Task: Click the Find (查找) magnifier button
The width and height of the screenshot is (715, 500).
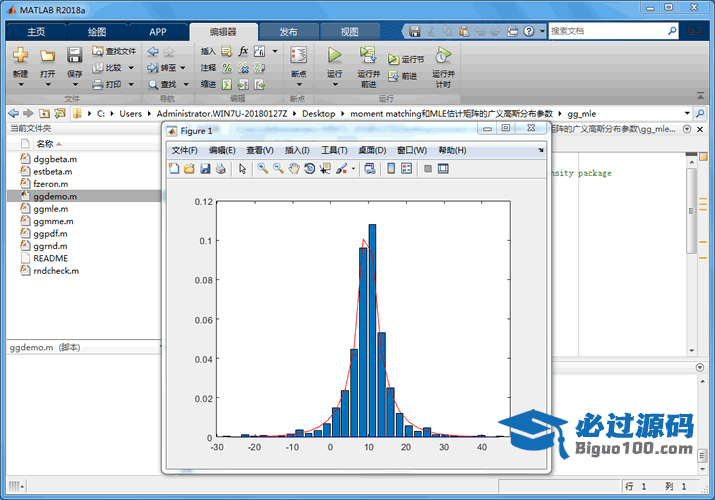Action: click(x=162, y=84)
